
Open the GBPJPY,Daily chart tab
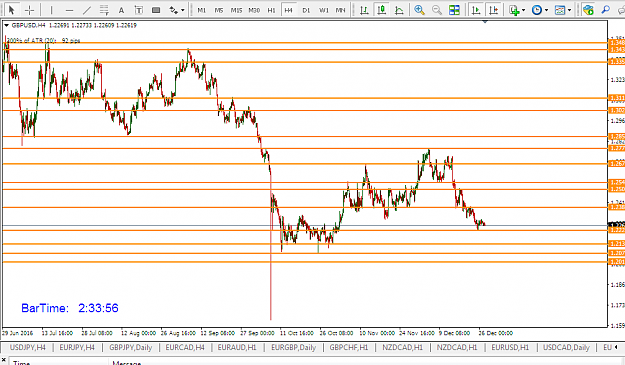coord(131,347)
